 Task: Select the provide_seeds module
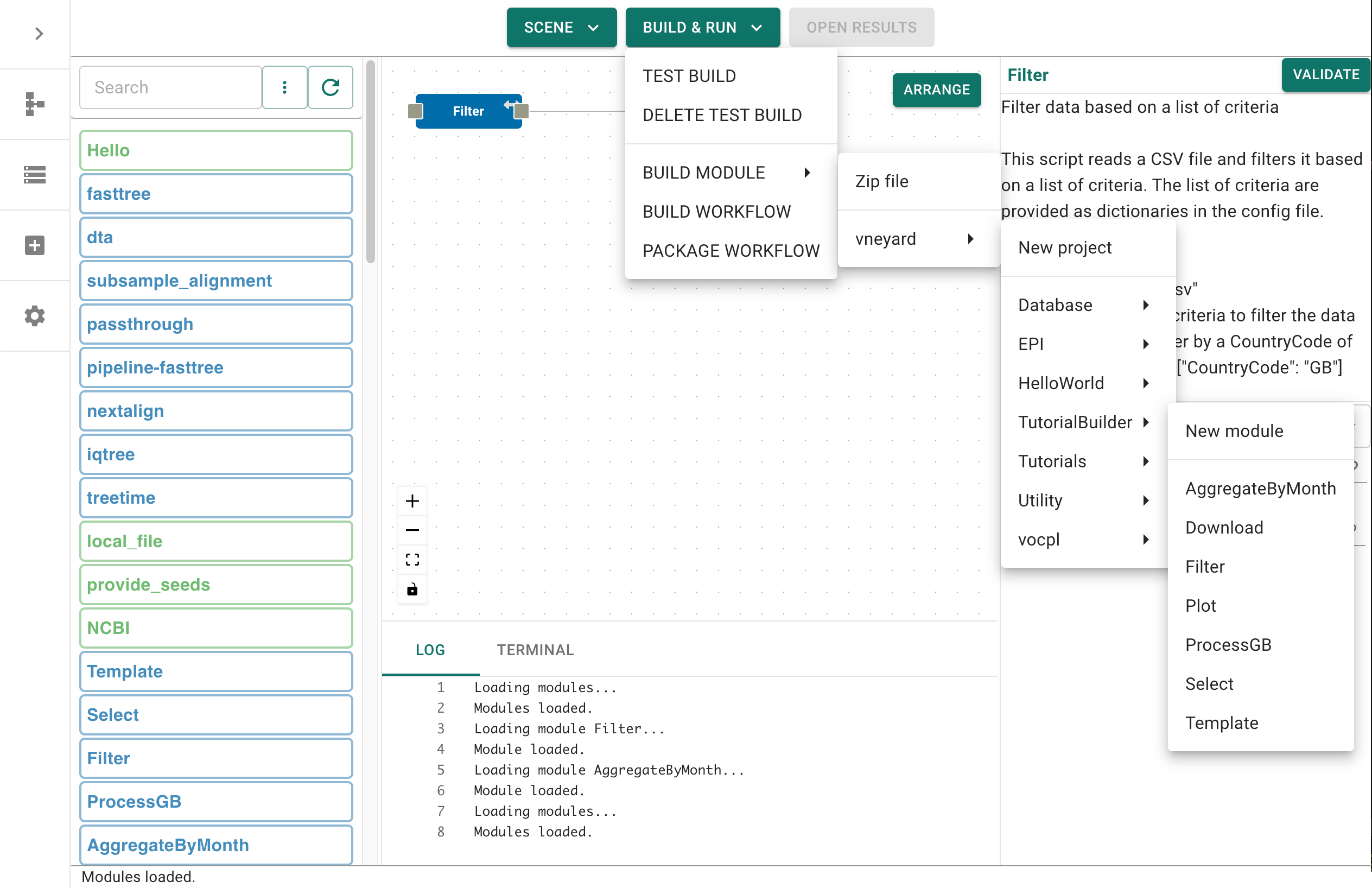216,585
